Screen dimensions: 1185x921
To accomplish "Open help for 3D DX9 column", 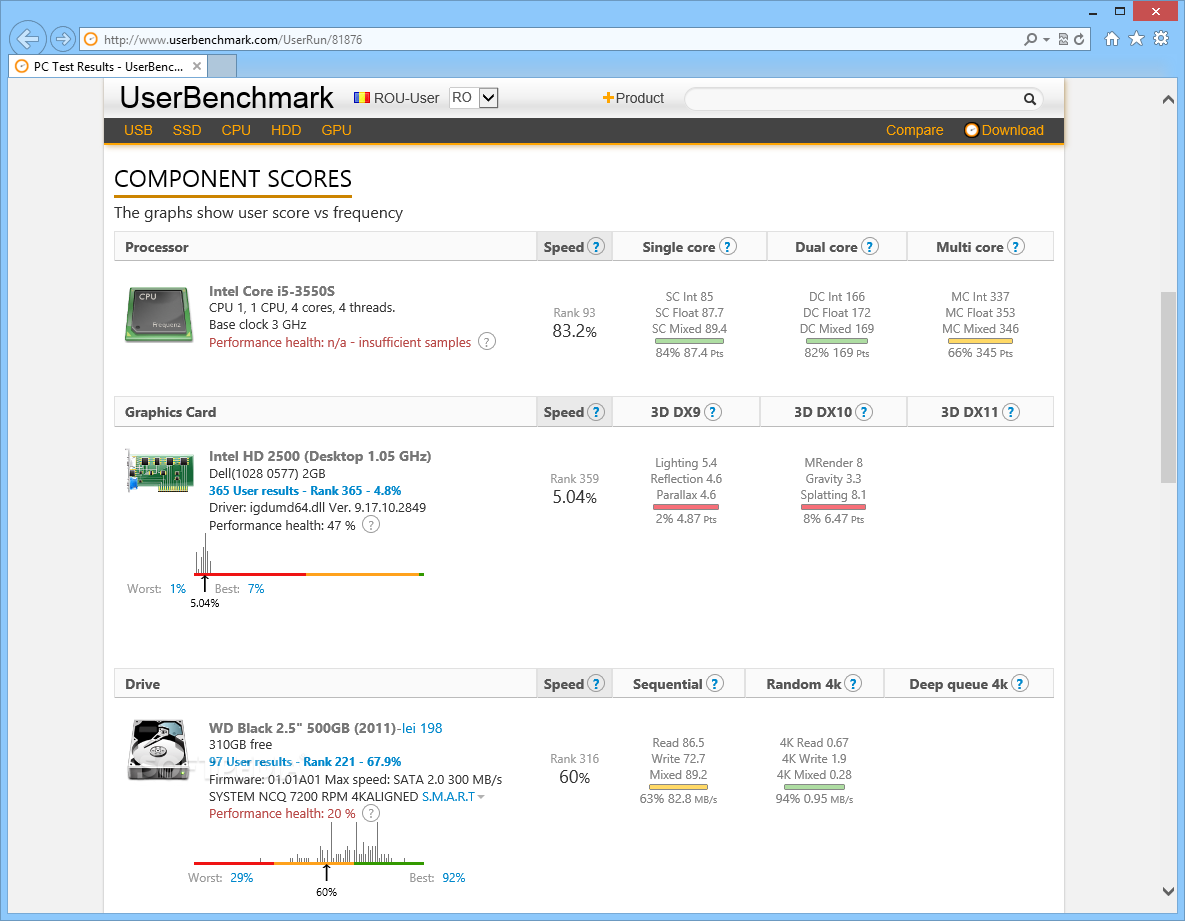I will point(713,412).
